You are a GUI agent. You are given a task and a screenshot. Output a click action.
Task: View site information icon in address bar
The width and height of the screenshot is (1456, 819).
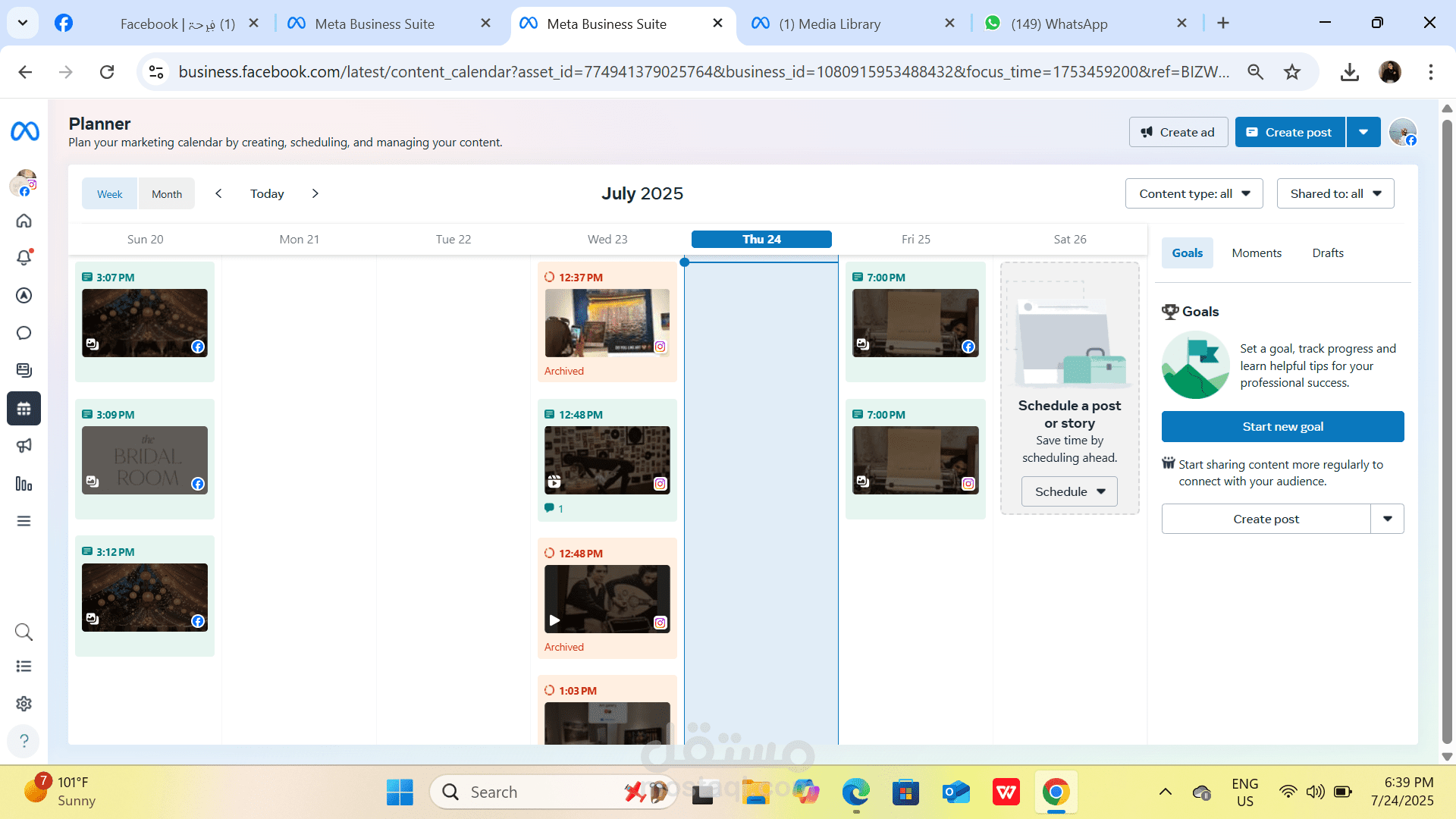156,72
